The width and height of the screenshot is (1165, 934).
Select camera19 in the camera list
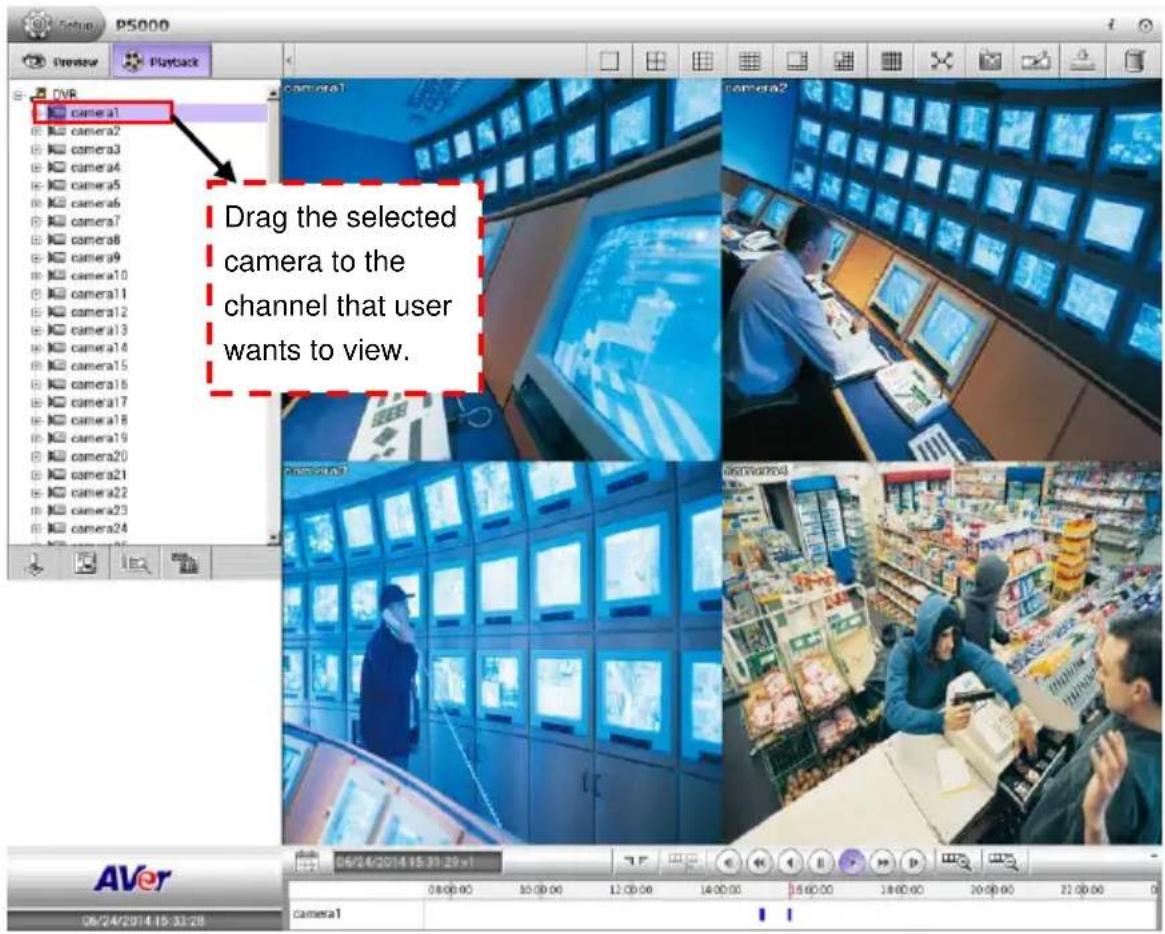[99, 438]
